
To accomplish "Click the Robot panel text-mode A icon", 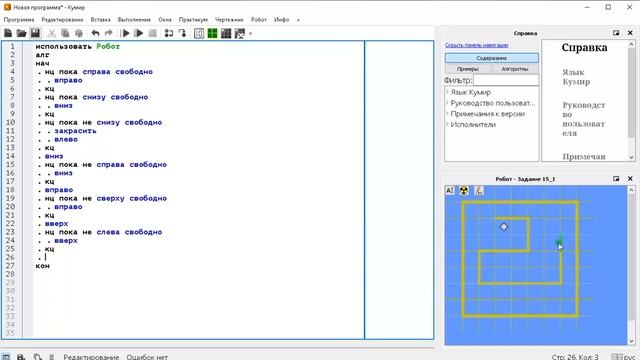I will point(449,190).
